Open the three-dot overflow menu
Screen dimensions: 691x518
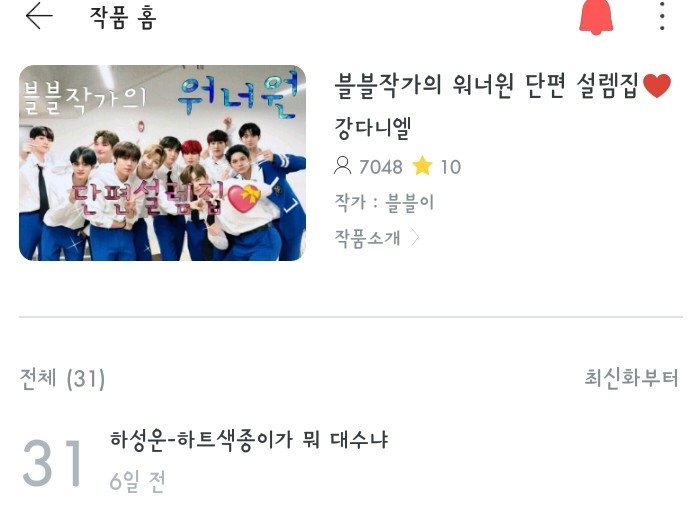[662, 16]
